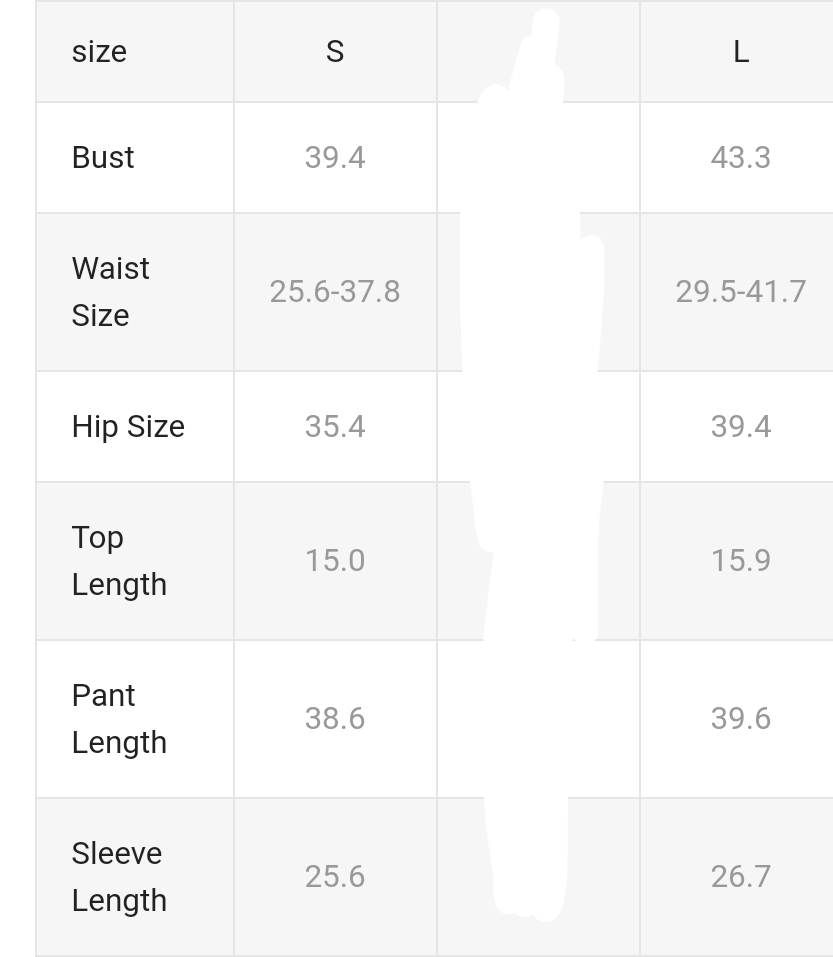Click the Bust measurement for size S

coord(335,158)
